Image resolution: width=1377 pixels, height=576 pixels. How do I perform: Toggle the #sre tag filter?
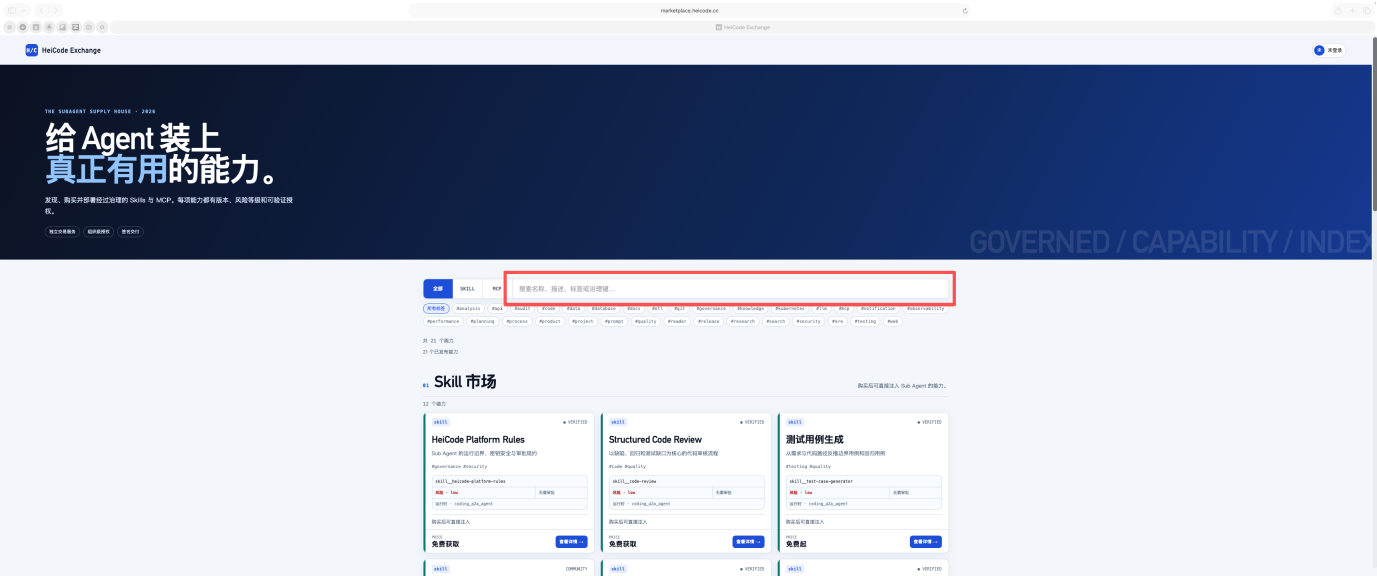(837, 321)
